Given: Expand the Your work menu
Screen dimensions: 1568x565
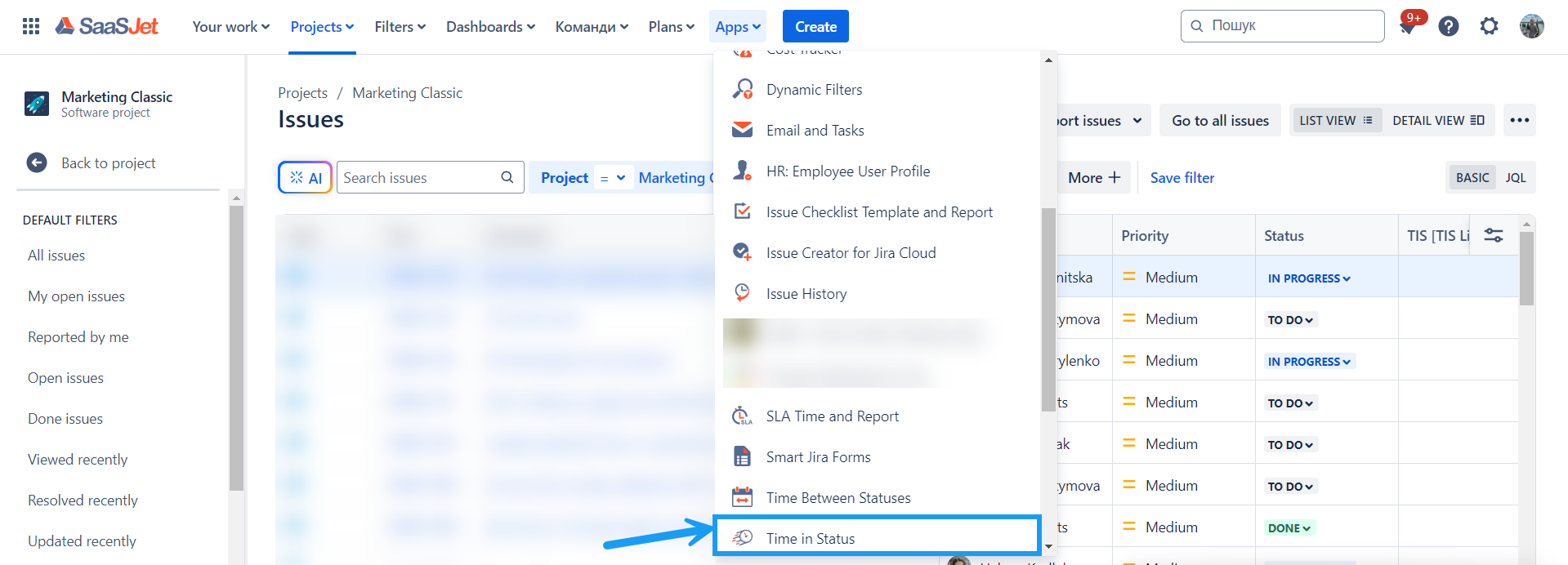Looking at the screenshot, I should [230, 26].
